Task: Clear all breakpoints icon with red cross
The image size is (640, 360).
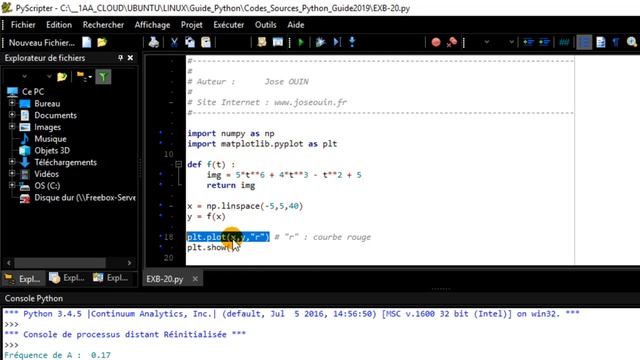Action: pyautogui.click(x=451, y=42)
